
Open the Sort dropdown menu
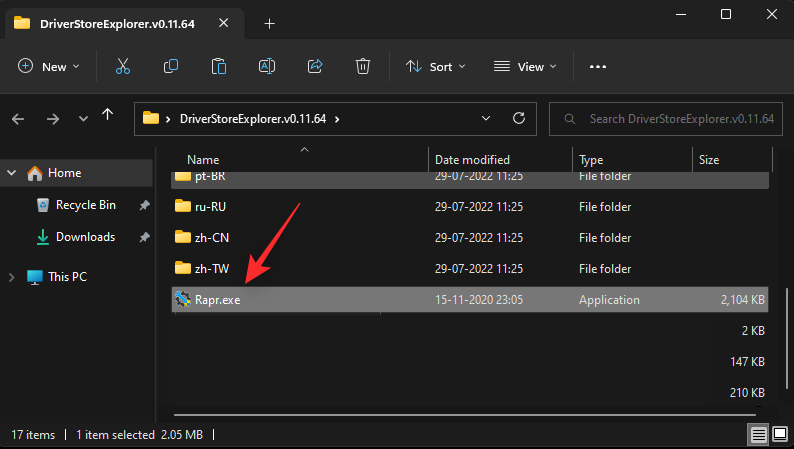(436, 67)
